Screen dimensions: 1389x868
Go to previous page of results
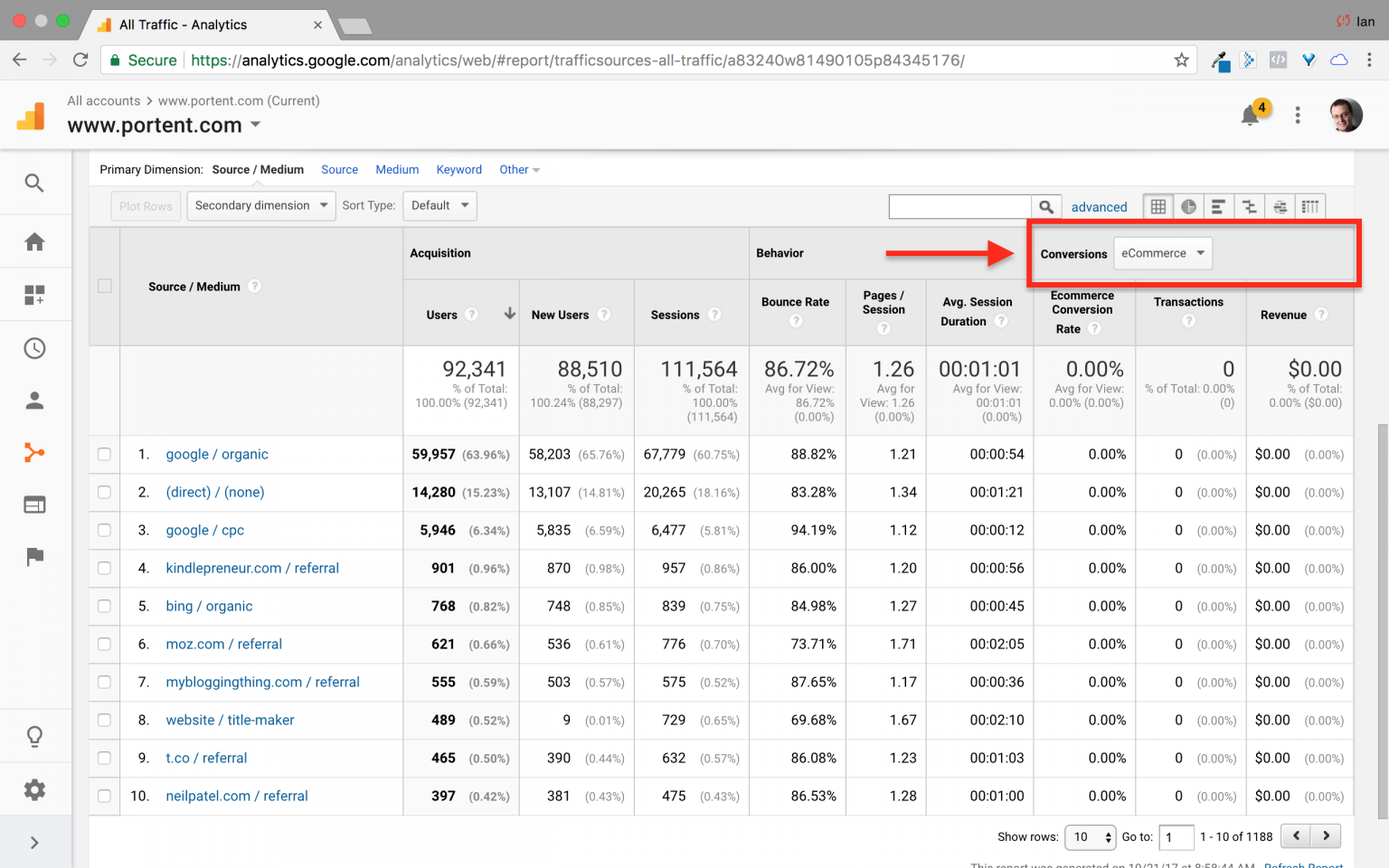1297,836
